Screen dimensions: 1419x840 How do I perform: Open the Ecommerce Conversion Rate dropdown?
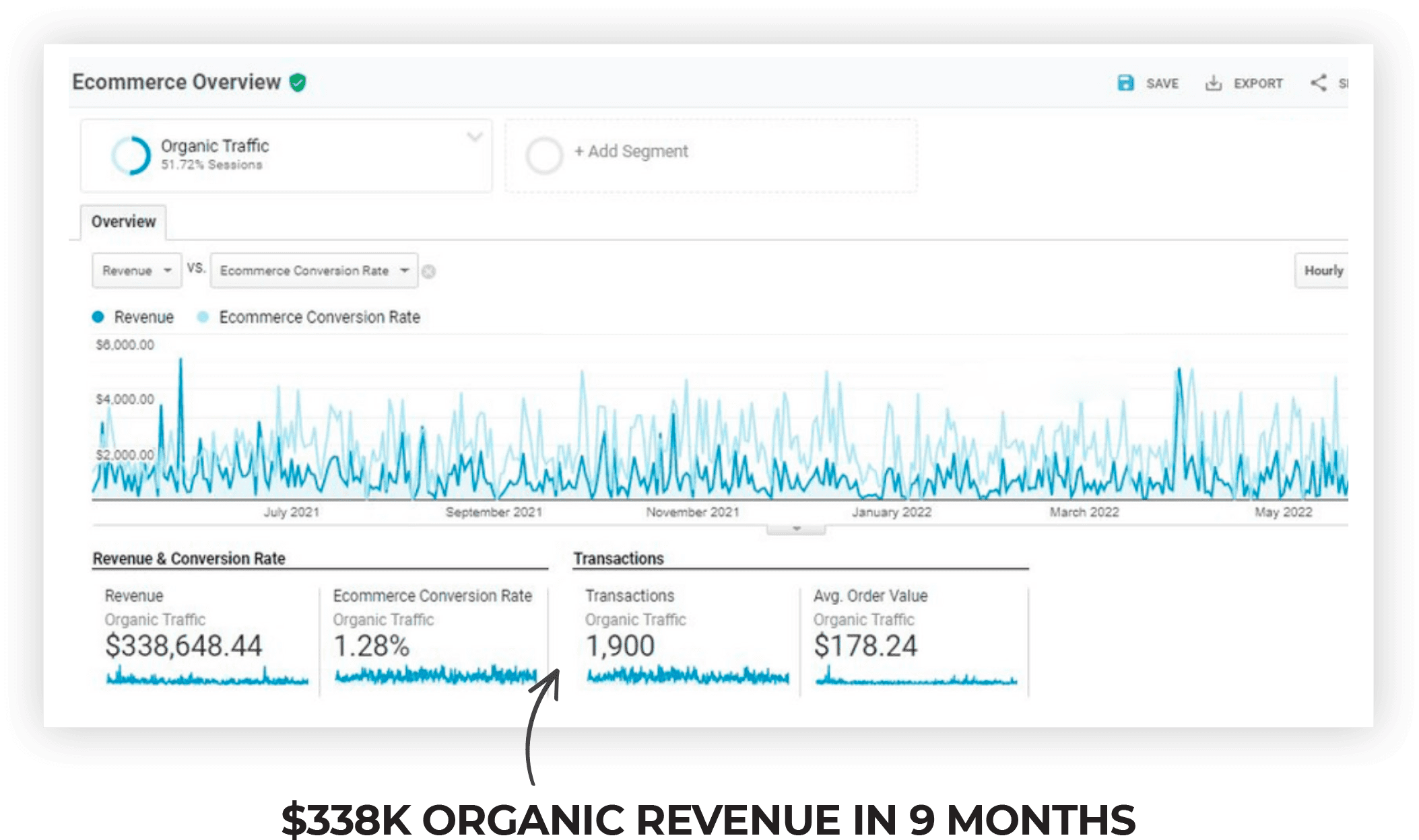[314, 271]
